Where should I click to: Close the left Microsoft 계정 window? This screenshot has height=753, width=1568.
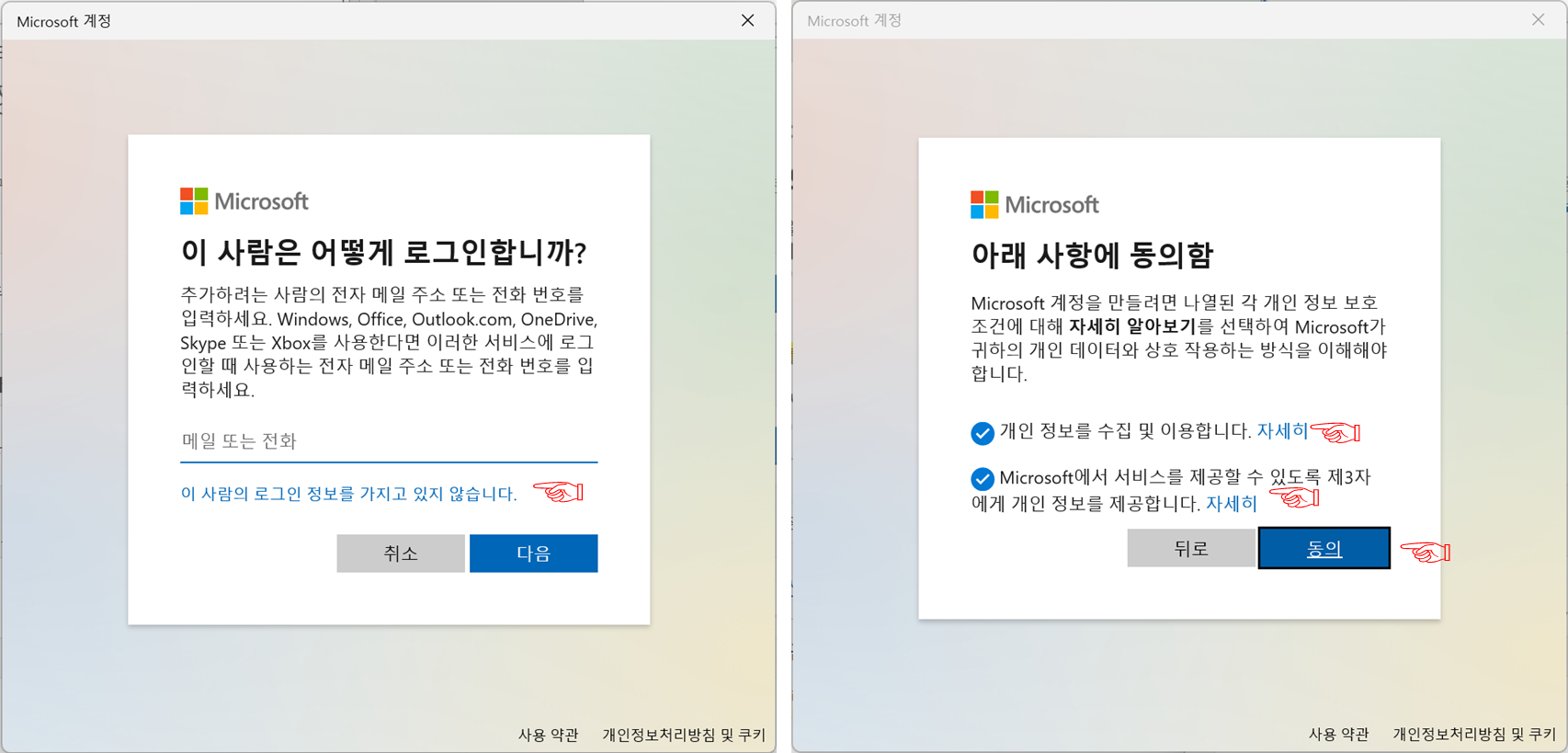pos(748,20)
